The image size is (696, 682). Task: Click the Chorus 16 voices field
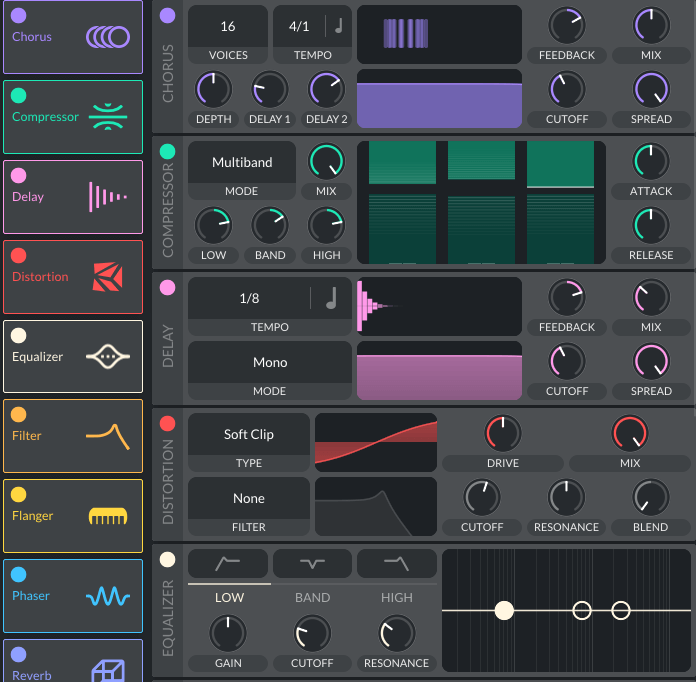(x=228, y=26)
